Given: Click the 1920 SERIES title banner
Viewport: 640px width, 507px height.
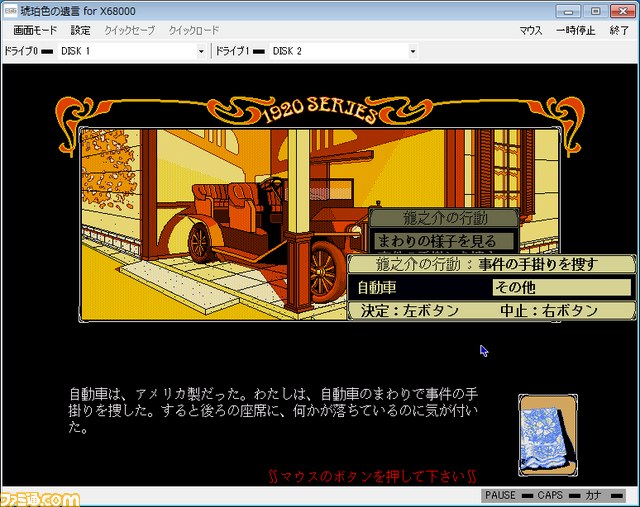Looking at the screenshot, I should tap(319, 110).
